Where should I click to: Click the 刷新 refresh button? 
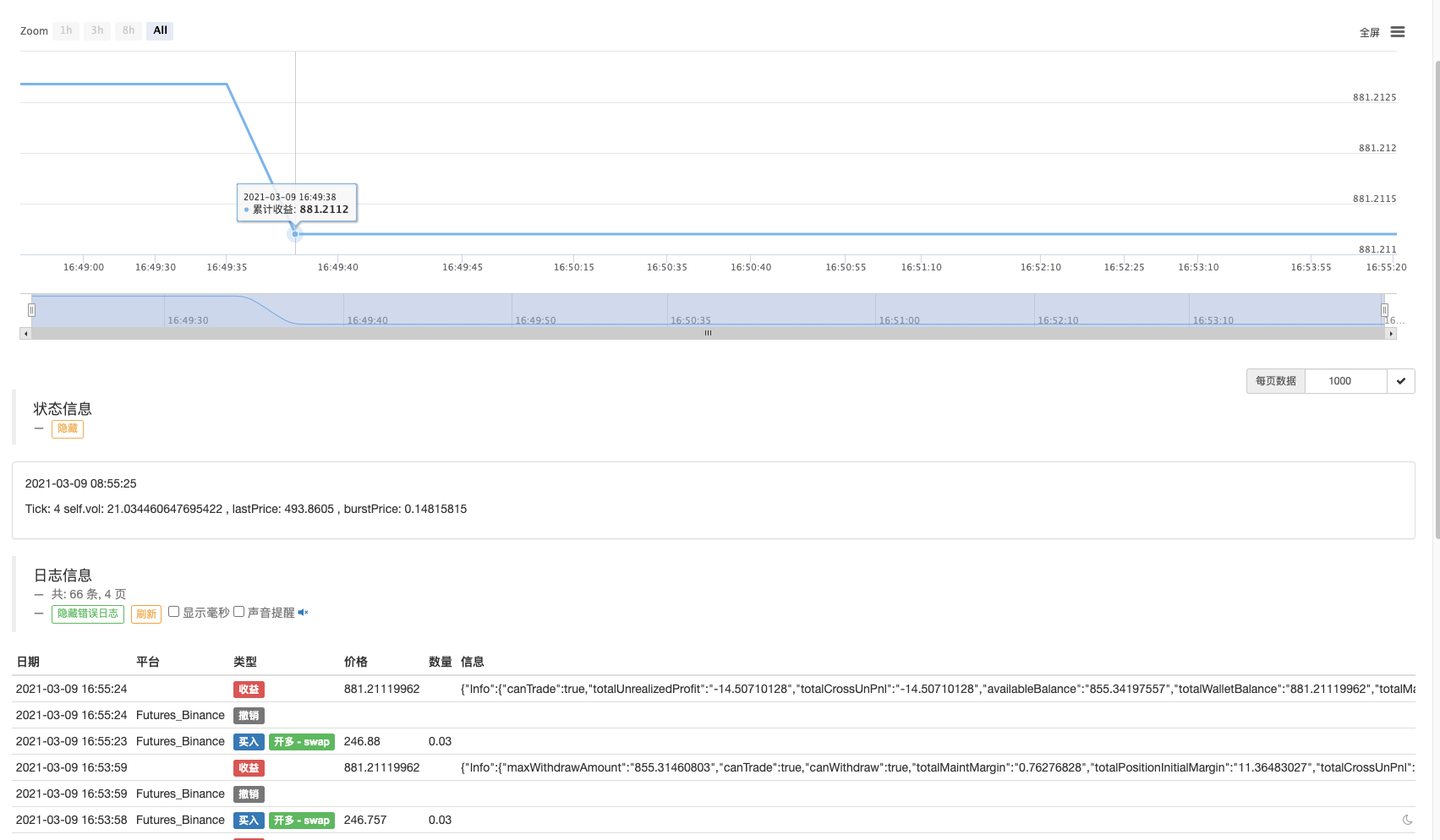(146, 614)
